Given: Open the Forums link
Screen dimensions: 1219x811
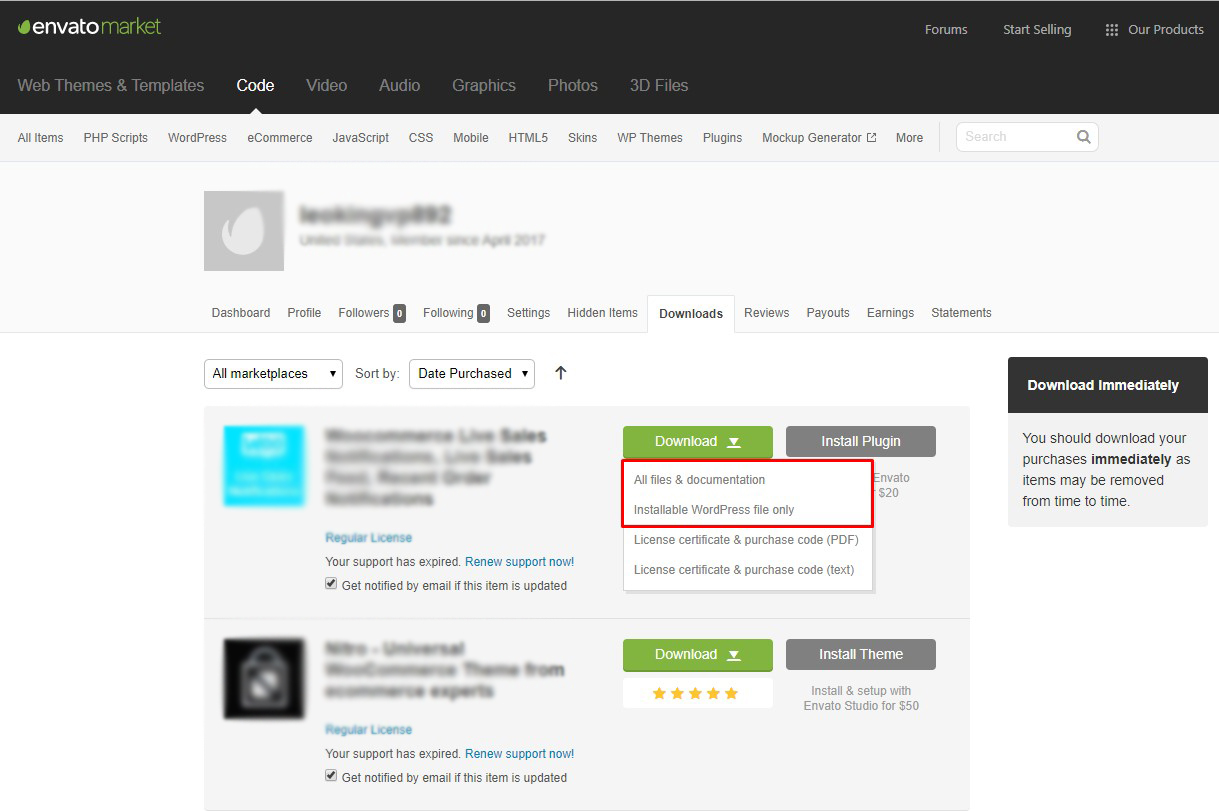Looking at the screenshot, I should pyautogui.click(x=946, y=30).
